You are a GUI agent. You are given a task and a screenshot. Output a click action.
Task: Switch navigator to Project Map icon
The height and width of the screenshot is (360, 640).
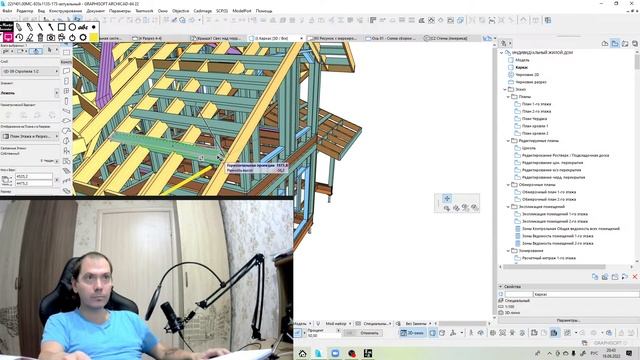pos(605,43)
